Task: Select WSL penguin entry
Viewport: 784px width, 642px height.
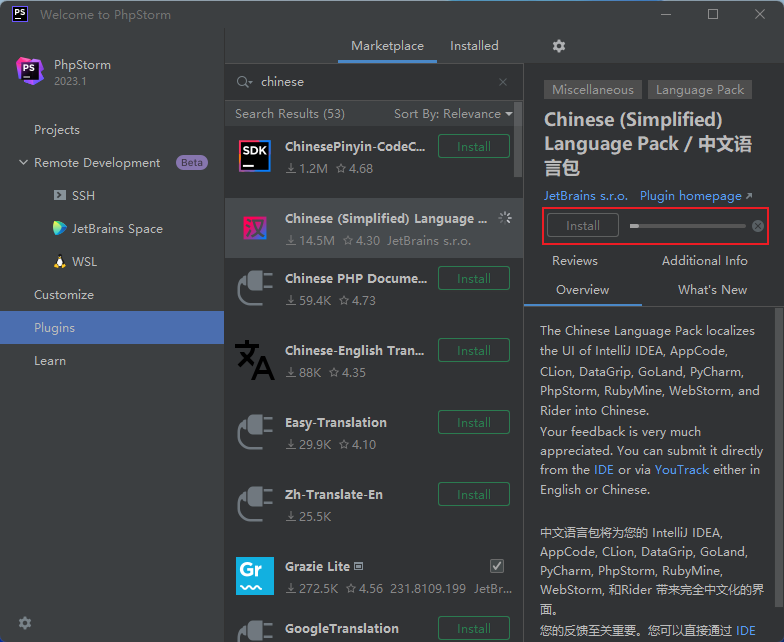Action: (76, 262)
